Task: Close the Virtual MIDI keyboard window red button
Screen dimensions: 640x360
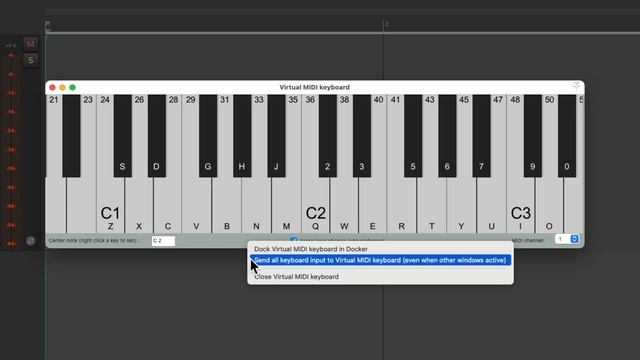Action: 52,87
